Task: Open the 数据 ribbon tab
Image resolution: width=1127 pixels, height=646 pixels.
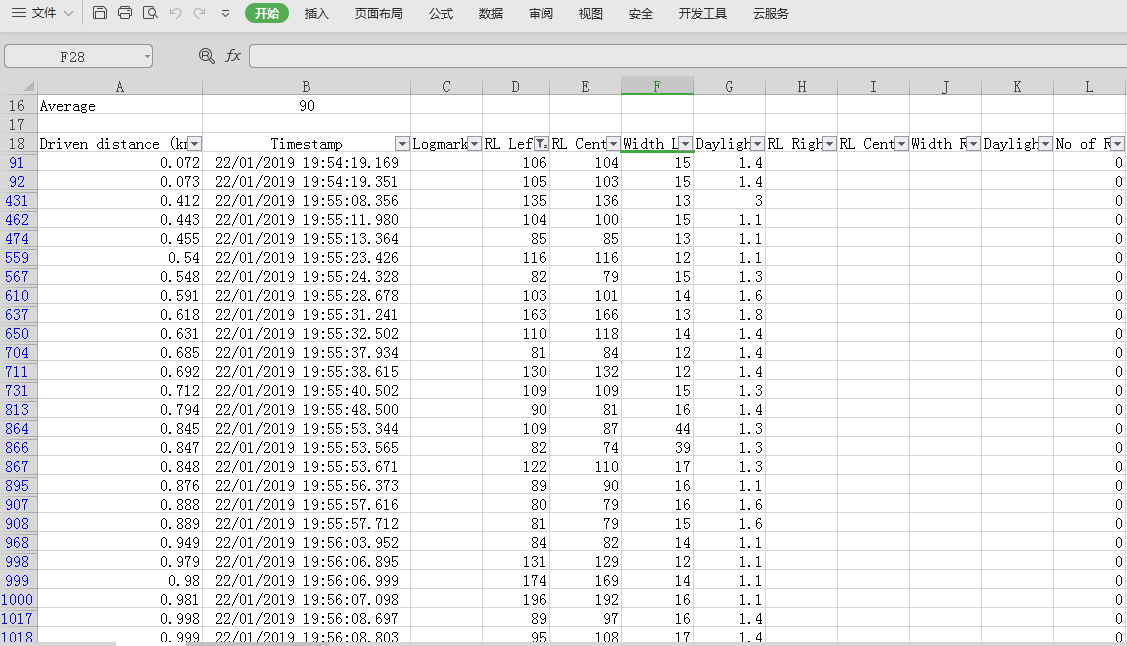Action: tap(491, 13)
